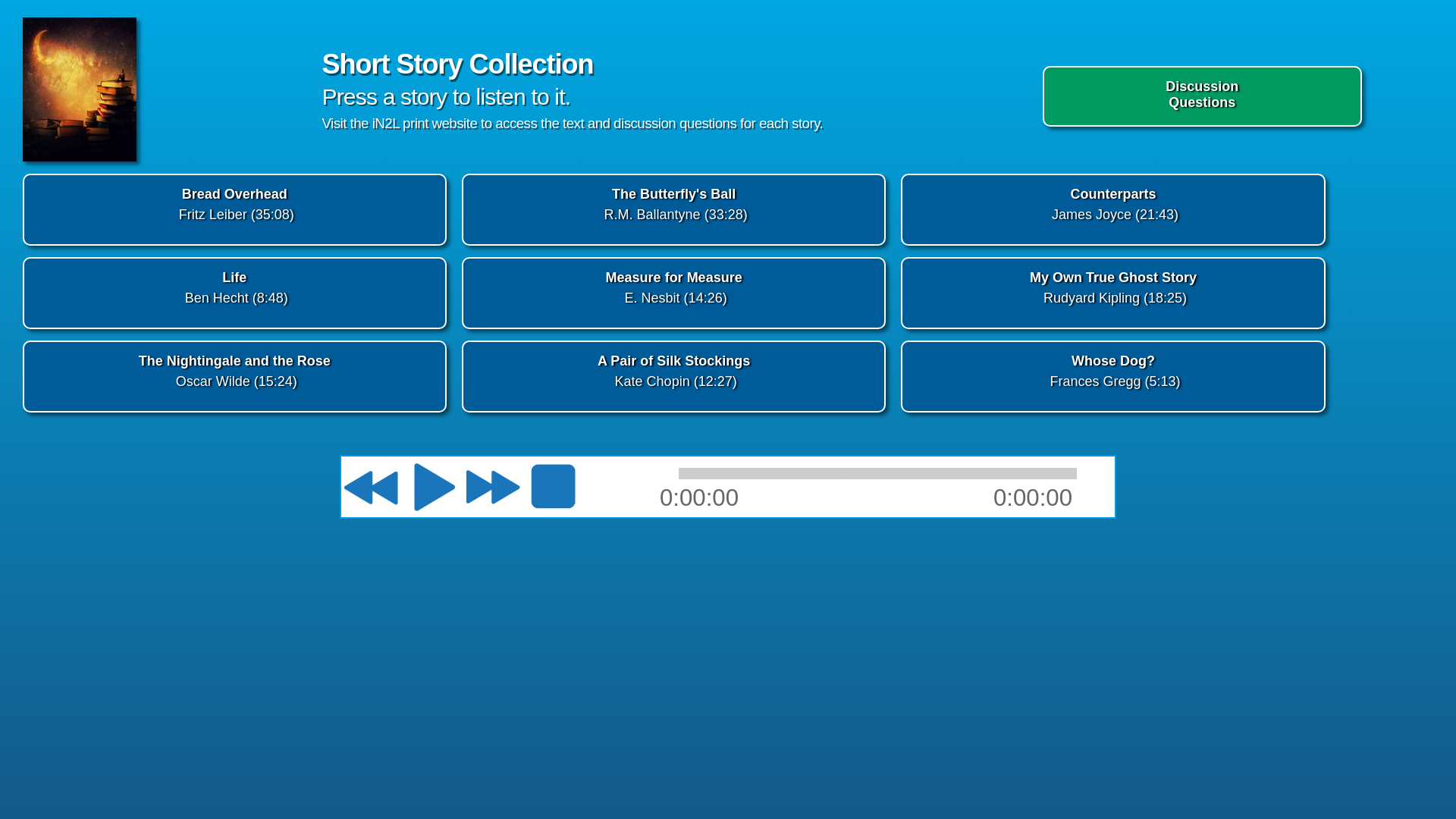Image resolution: width=1456 pixels, height=819 pixels.
Task: Play The Nightingale and the Rose
Action: coord(234,377)
